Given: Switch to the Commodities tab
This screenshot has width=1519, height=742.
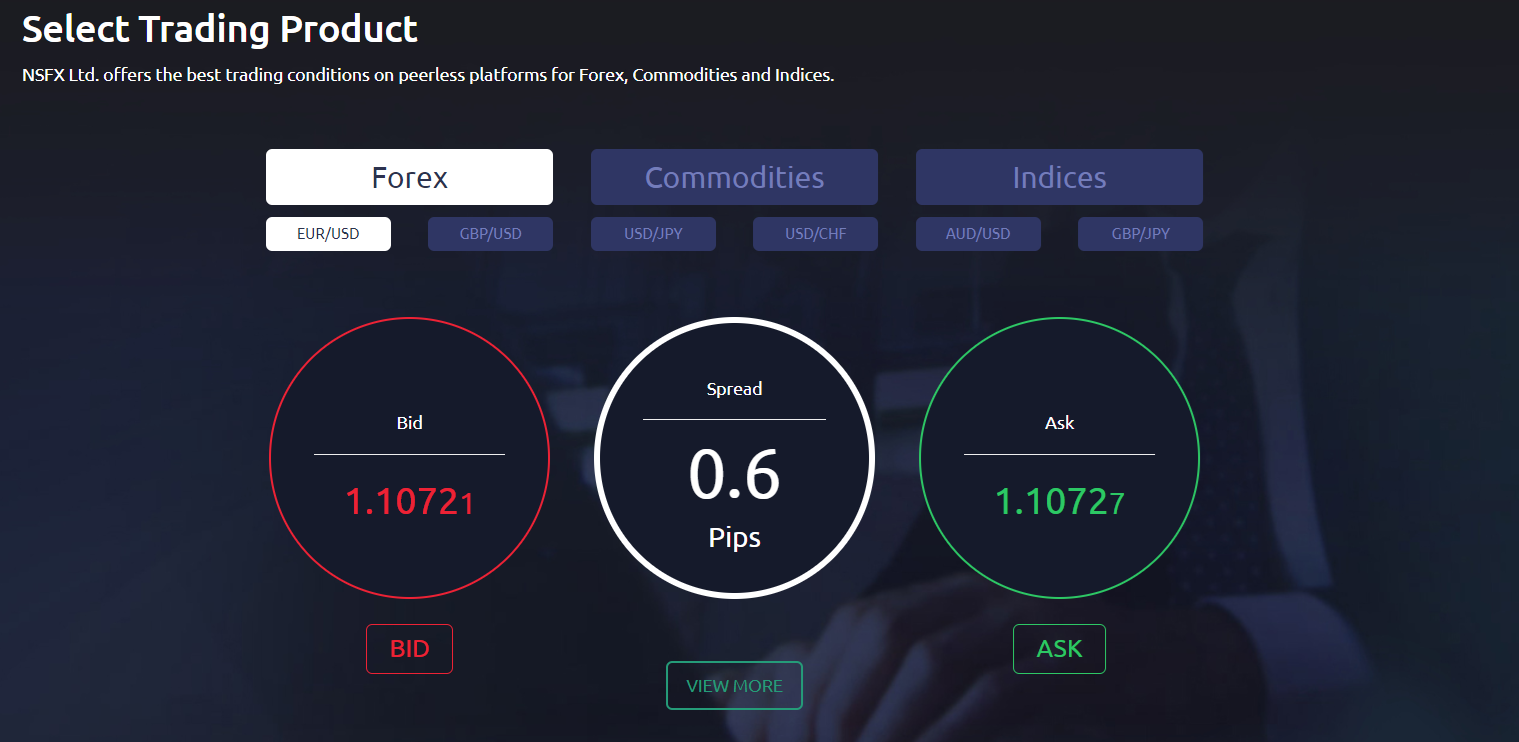Looking at the screenshot, I should 734,176.
